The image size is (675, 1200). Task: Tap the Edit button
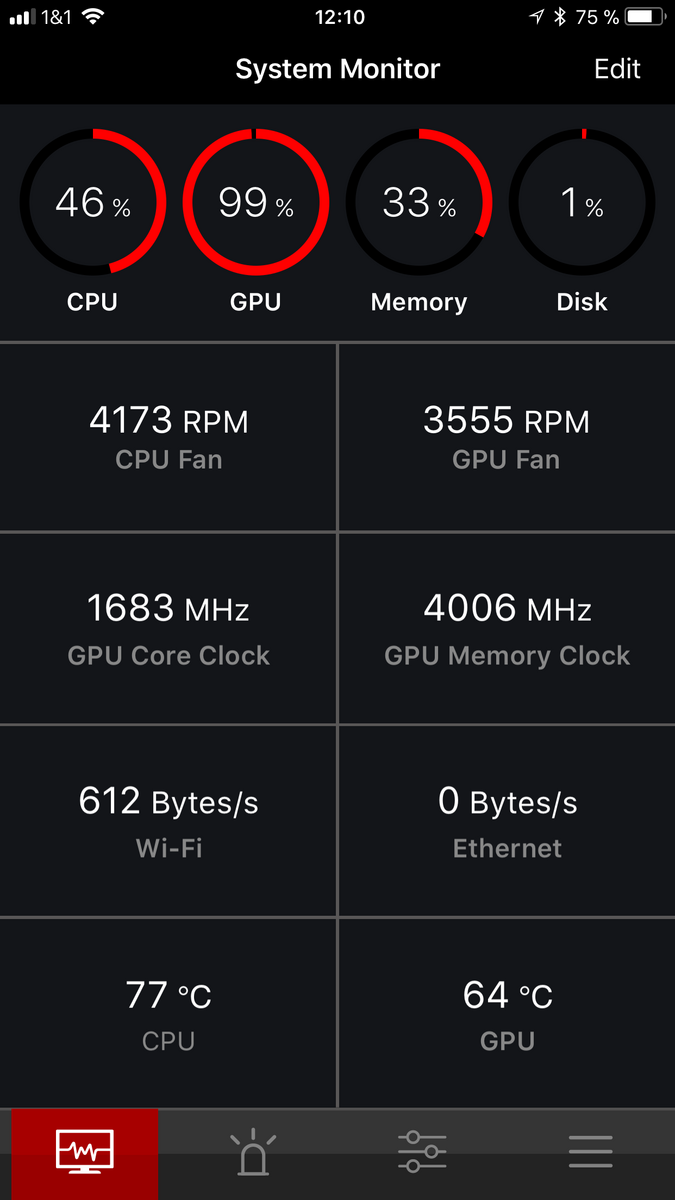pyautogui.click(x=617, y=69)
